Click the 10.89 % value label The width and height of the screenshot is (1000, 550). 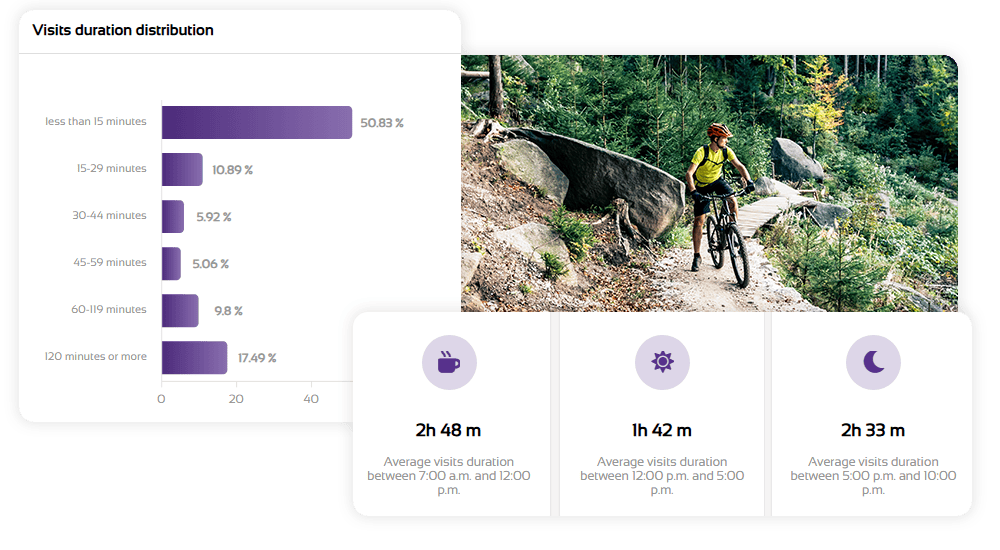232,170
